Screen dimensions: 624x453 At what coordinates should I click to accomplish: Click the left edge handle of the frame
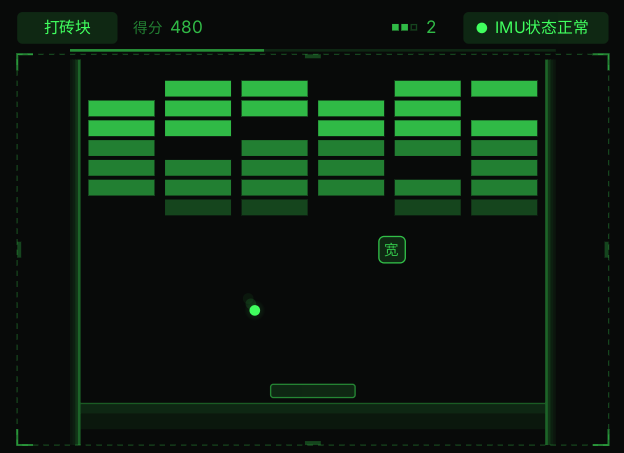coord(19,250)
